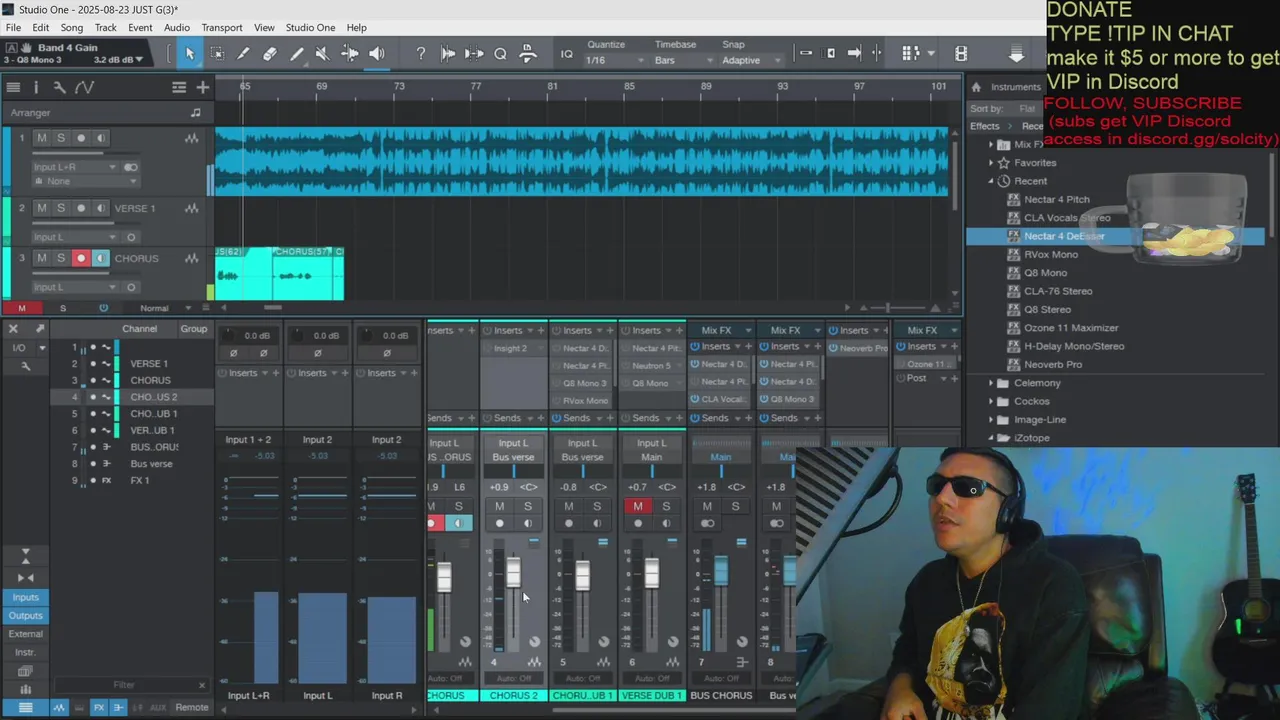Toggle monitor on CHORUS track
The width and height of the screenshot is (1280, 720).
click(x=99, y=258)
